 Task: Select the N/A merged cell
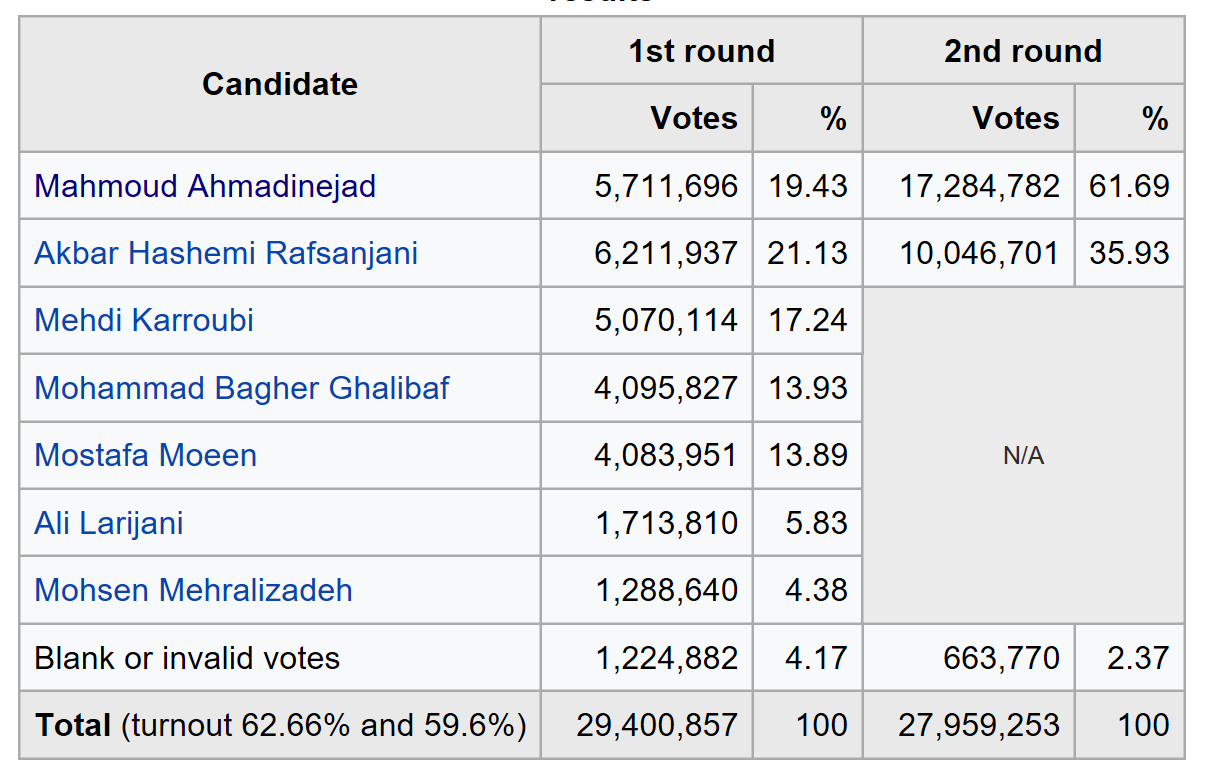coord(1023,455)
